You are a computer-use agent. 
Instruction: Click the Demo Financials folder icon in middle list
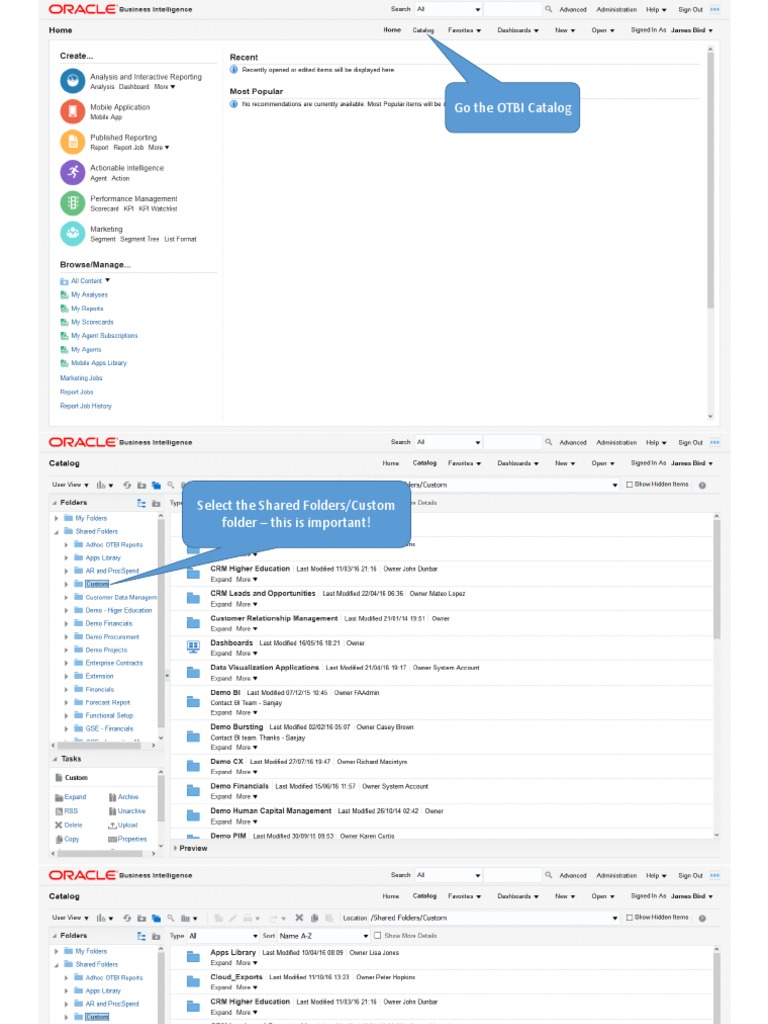193,791
